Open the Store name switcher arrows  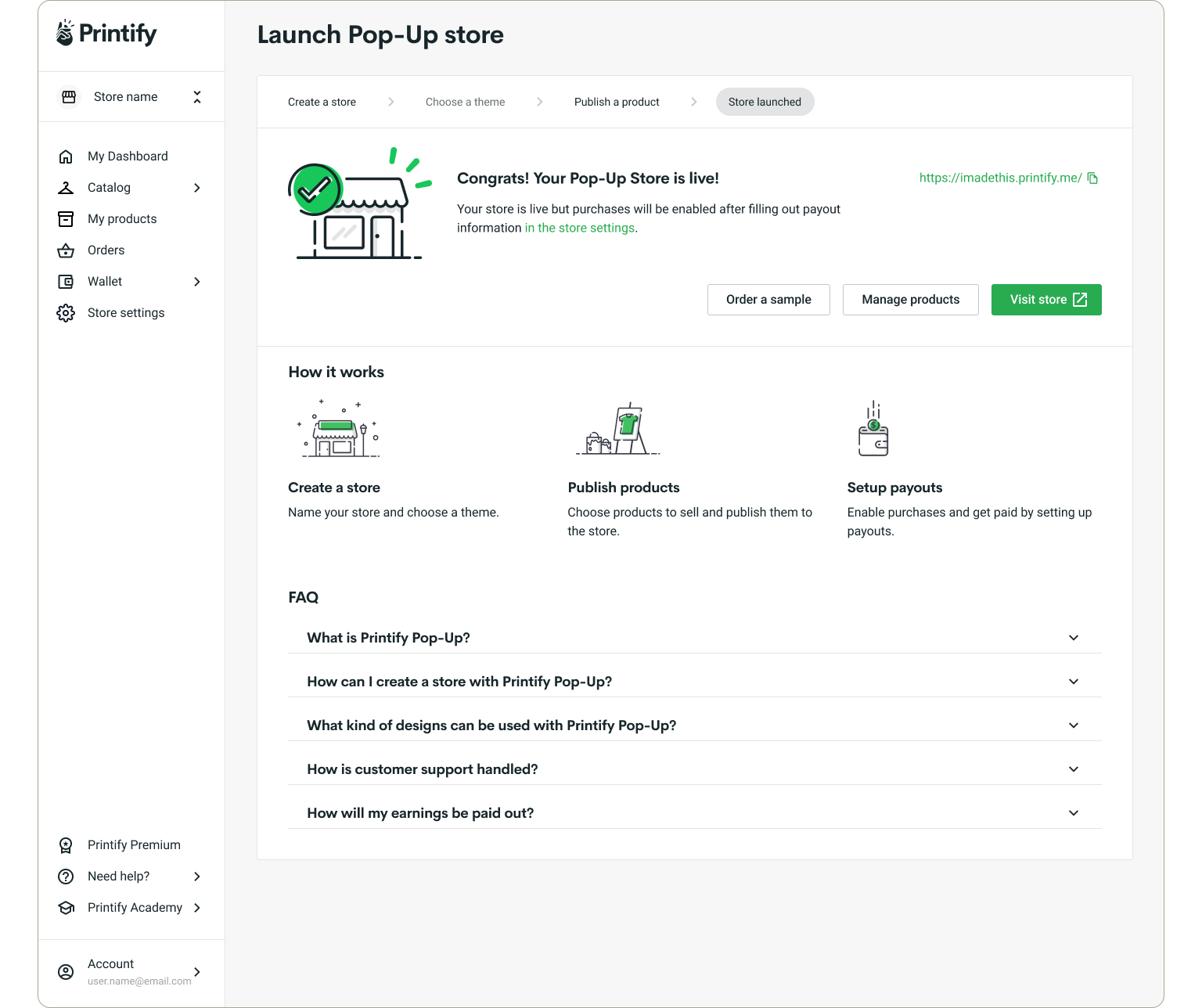click(197, 97)
